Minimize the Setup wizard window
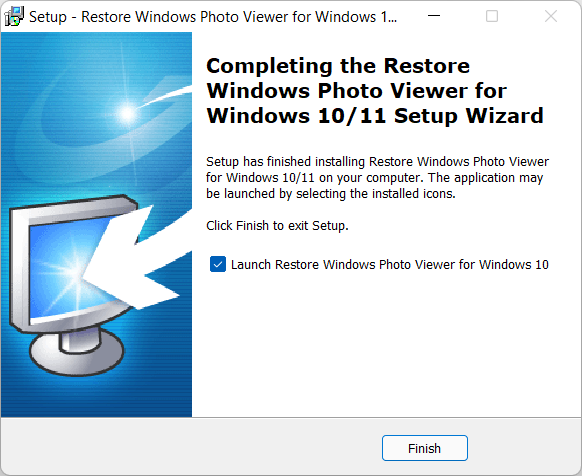The width and height of the screenshot is (582, 476). (434, 16)
